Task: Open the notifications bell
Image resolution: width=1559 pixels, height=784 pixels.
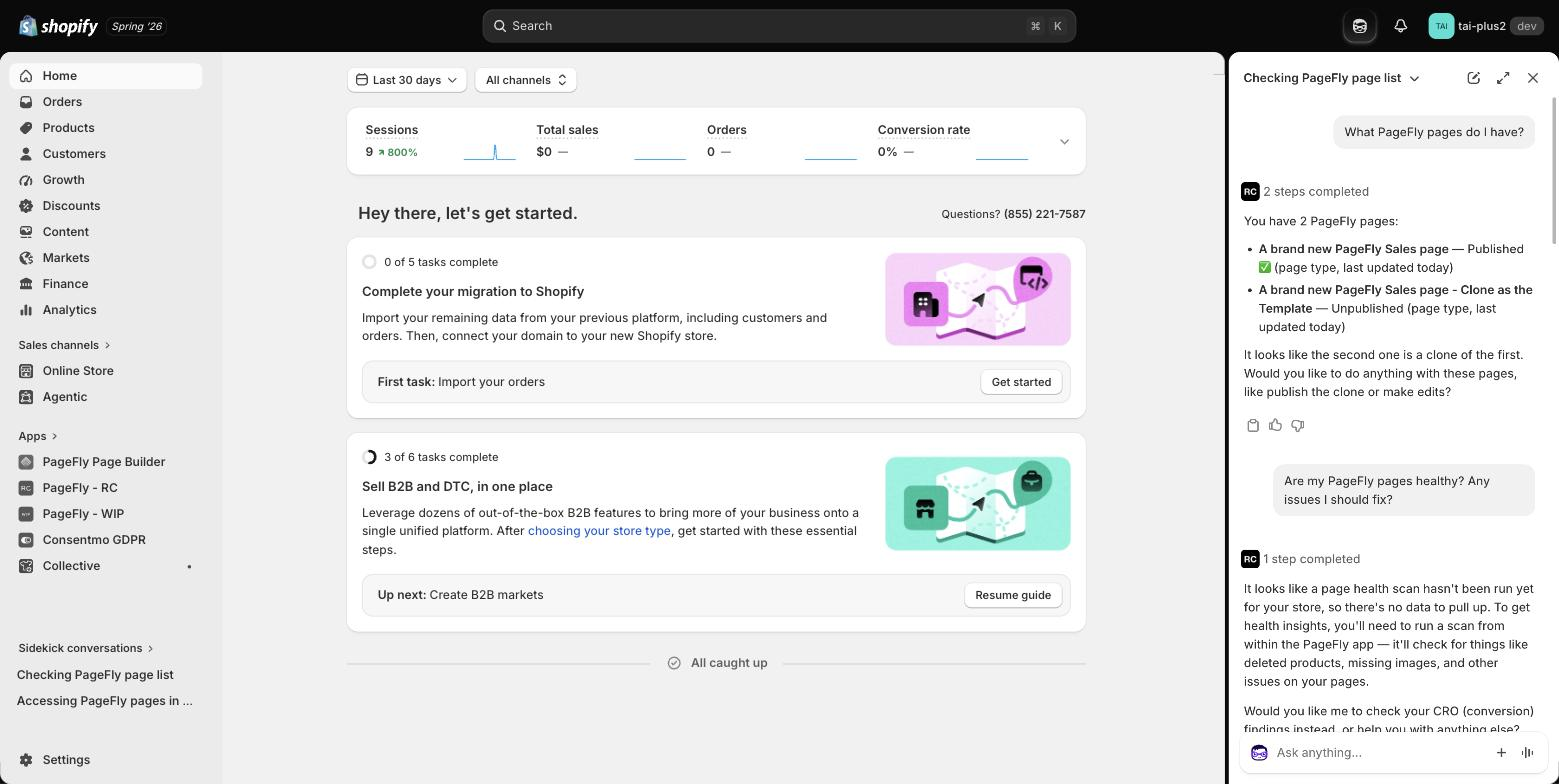Action: [1400, 26]
